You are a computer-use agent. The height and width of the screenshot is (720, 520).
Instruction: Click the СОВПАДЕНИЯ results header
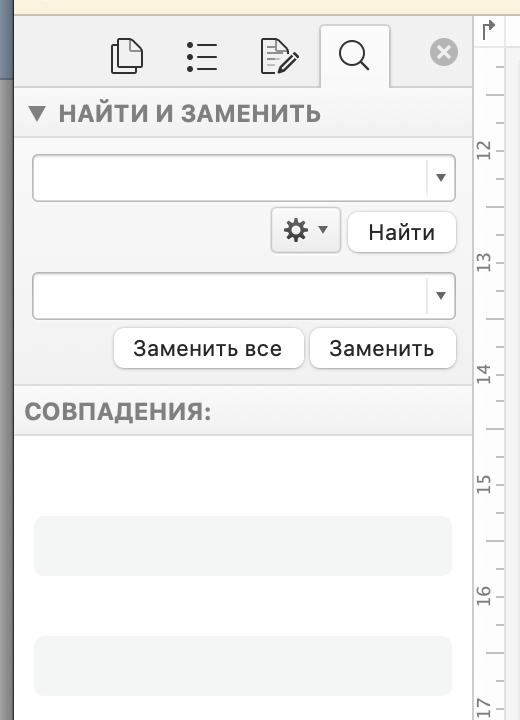point(118,411)
